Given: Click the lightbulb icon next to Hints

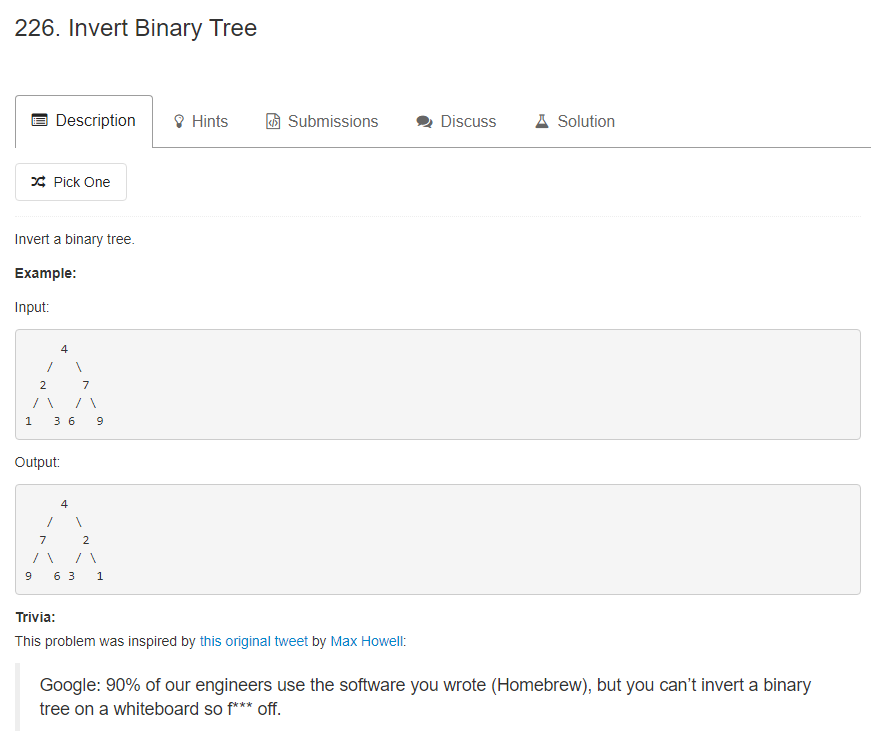Looking at the screenshot, I should 181,120.
